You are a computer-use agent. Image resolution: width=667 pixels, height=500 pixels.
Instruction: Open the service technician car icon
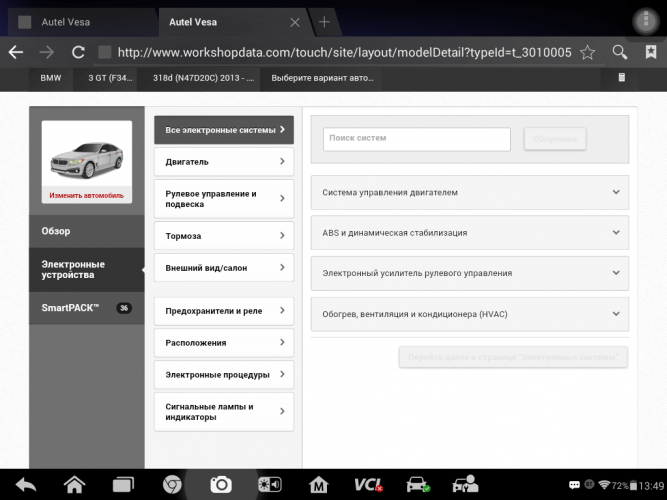coord(465,485)
